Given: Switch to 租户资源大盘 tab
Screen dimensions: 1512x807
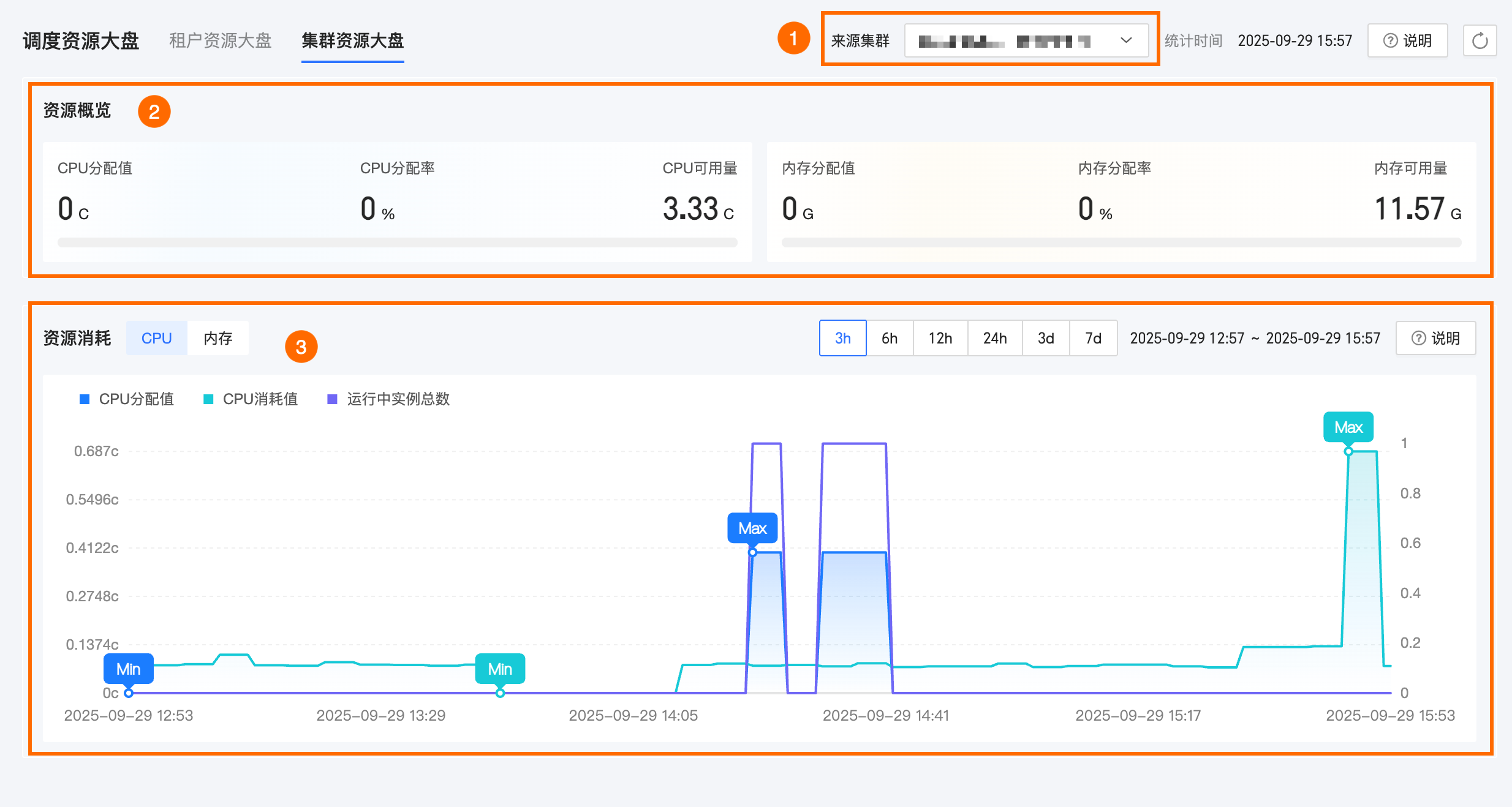Looking at the screenshot, I should pos(220,40).
